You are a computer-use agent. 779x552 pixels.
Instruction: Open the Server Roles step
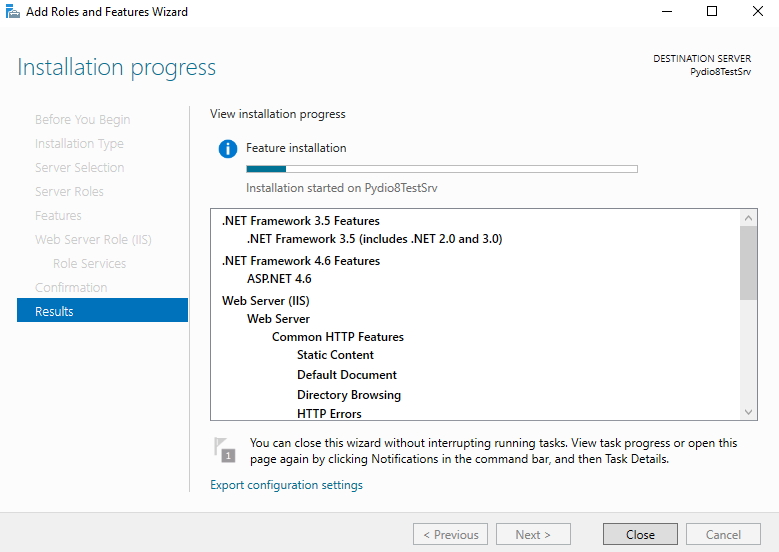pos(69,191)
